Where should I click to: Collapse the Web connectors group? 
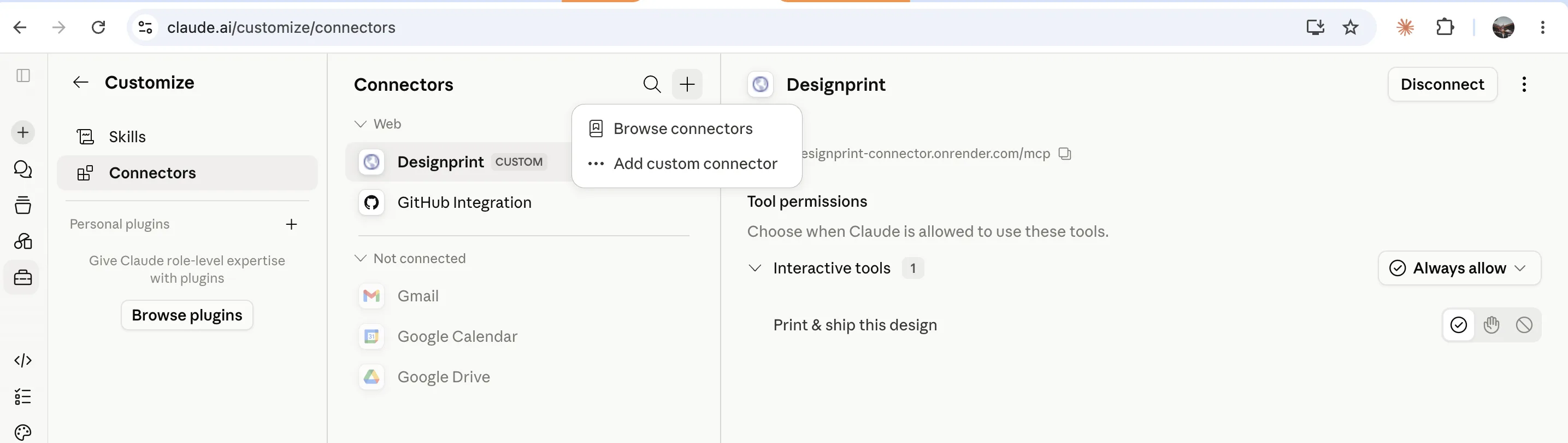coord(361,124)
